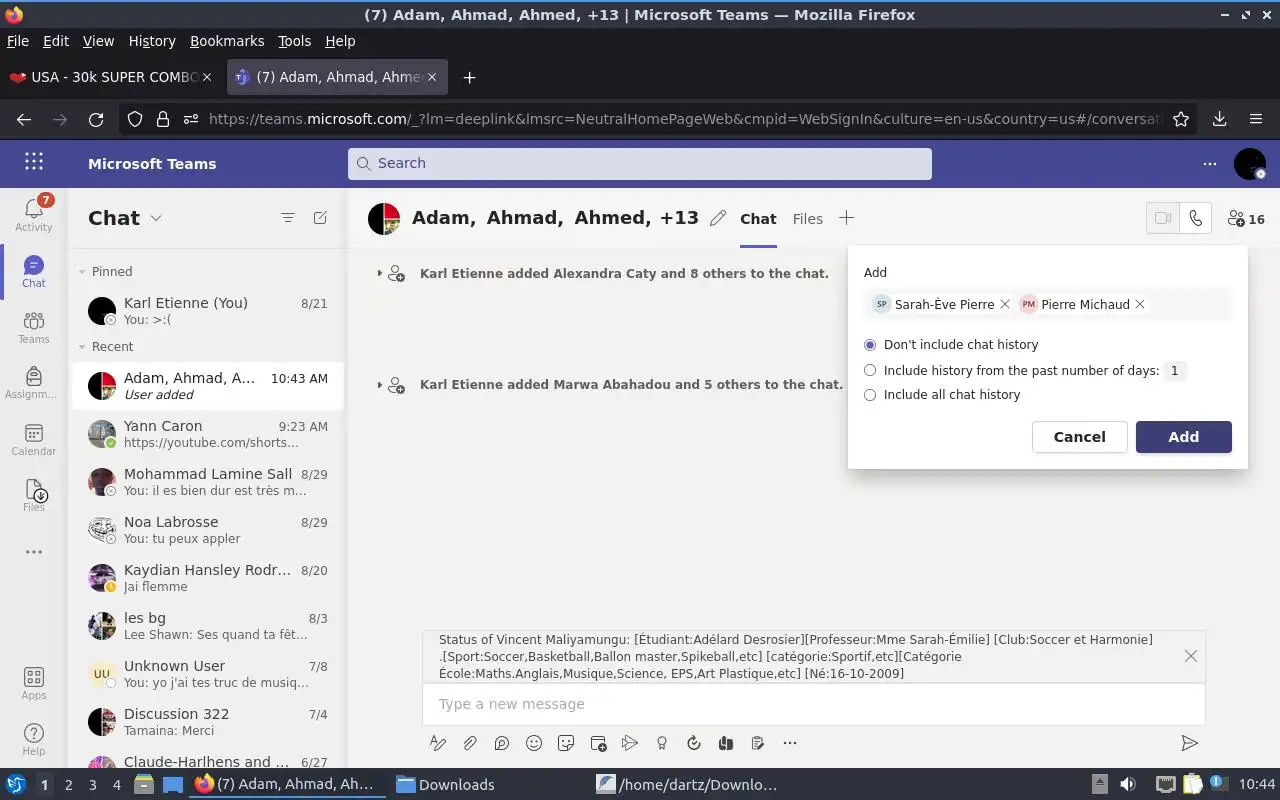Screen dimensions: 1280x800
Task: Open the Mohammad Lamine Sall chat
Action: click(x=207, y=482)
